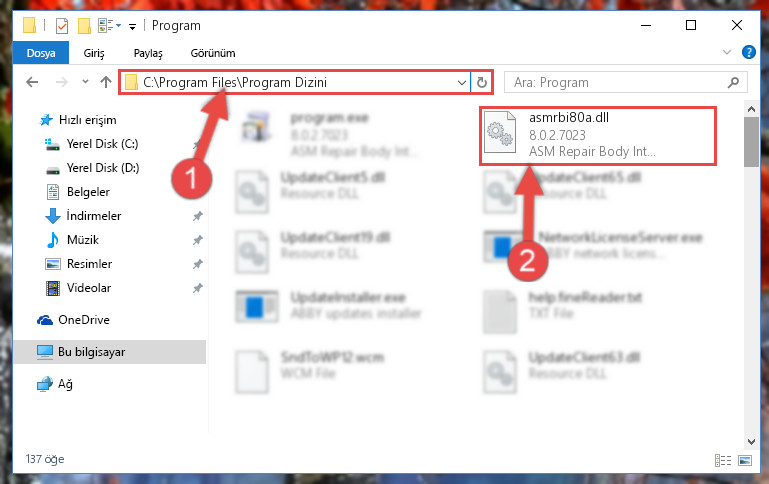This screenshot has width=769, height=484.
Task: Click in the Ara: Program search field
Action: pyautogui.click(x=617, y=82)
